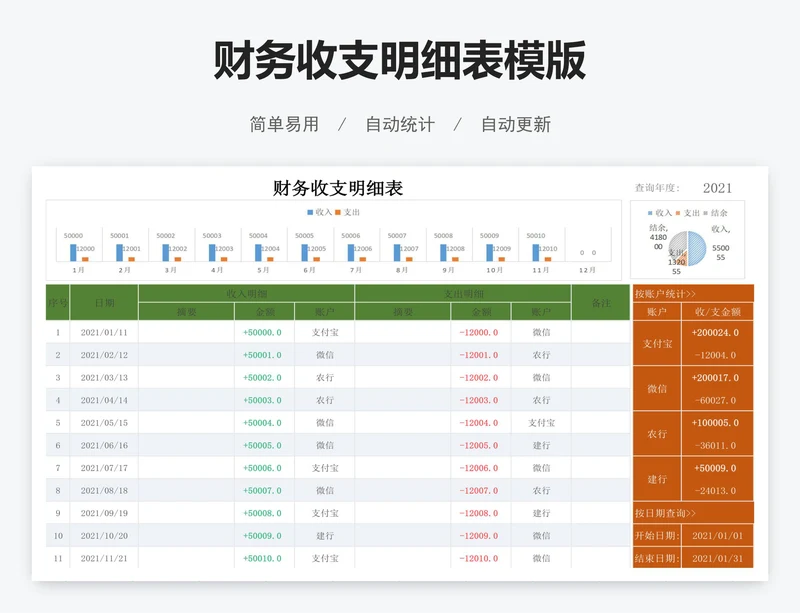Click the 账户 header under 收入明细
This screenshot has height=613, width=800.
324,311
